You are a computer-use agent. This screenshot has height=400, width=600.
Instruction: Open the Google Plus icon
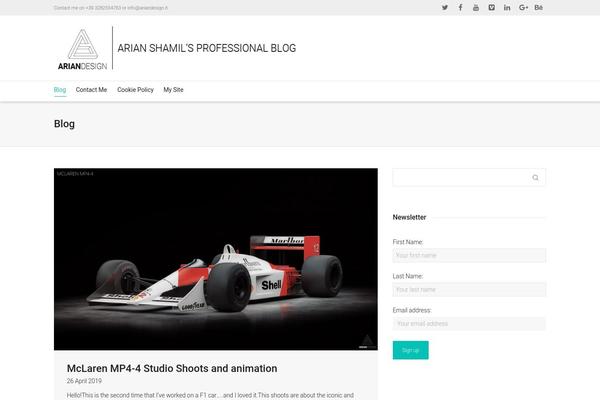tap(523, 7)
